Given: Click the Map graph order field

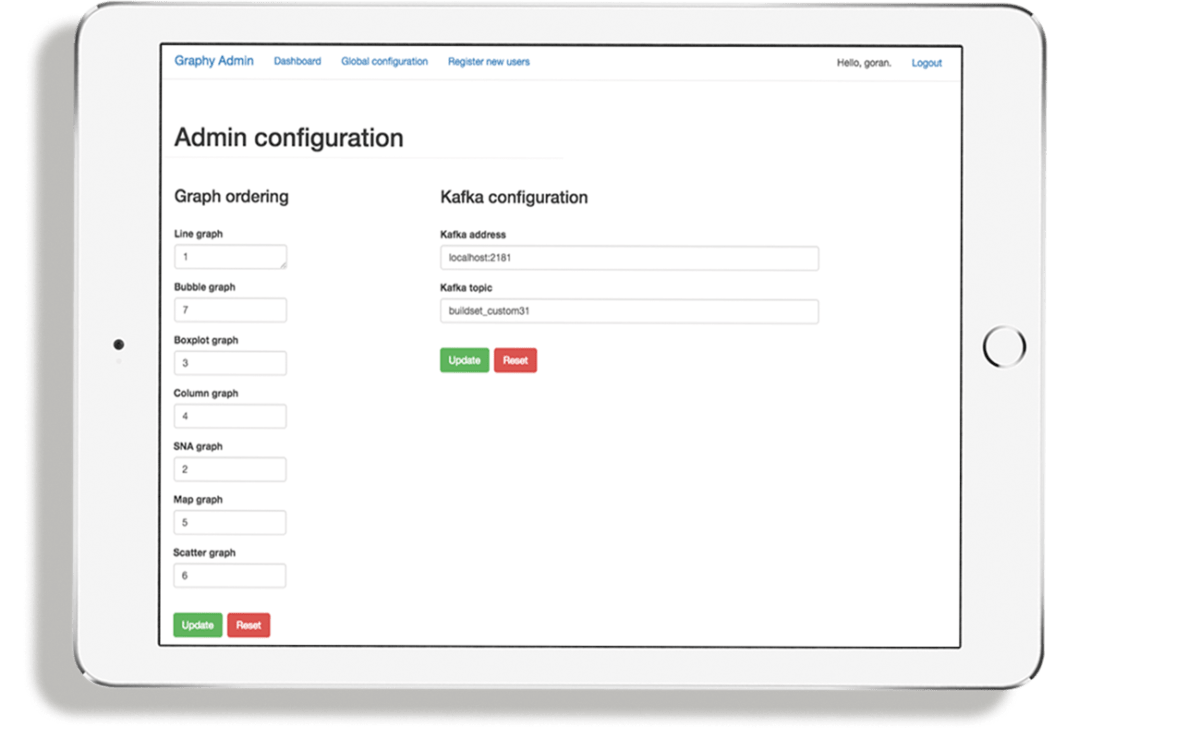Looking at the screenshot, I should pyautogui.click(x=229, y=522).
